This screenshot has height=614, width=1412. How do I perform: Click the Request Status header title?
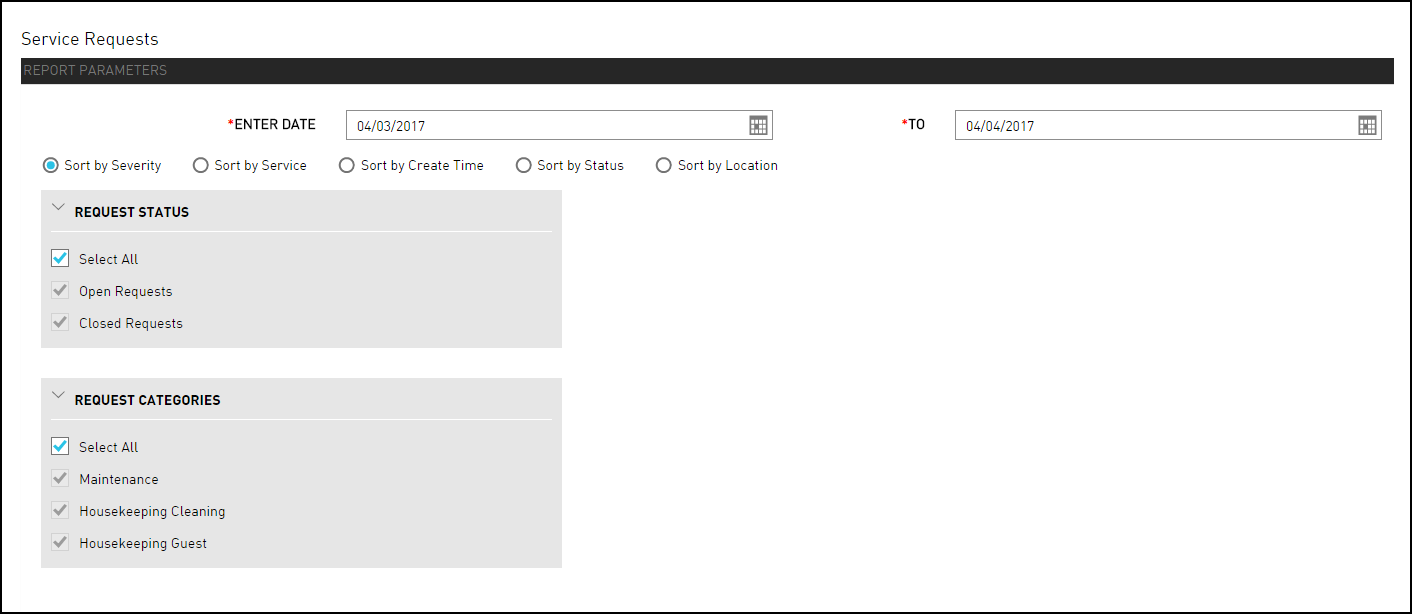(x=132, y=212)
